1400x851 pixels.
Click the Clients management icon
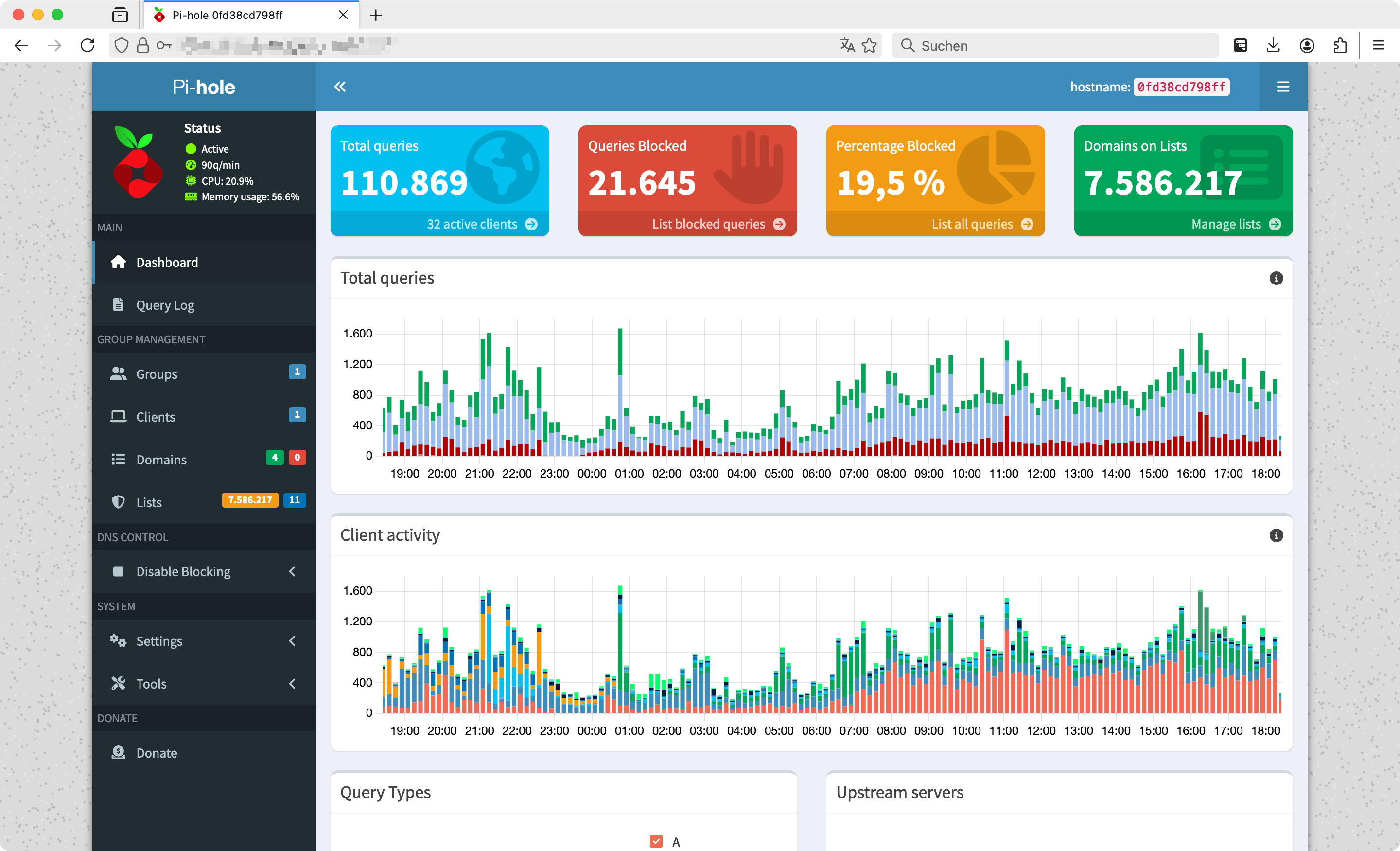pyautogui.click(x=118, y=416)
